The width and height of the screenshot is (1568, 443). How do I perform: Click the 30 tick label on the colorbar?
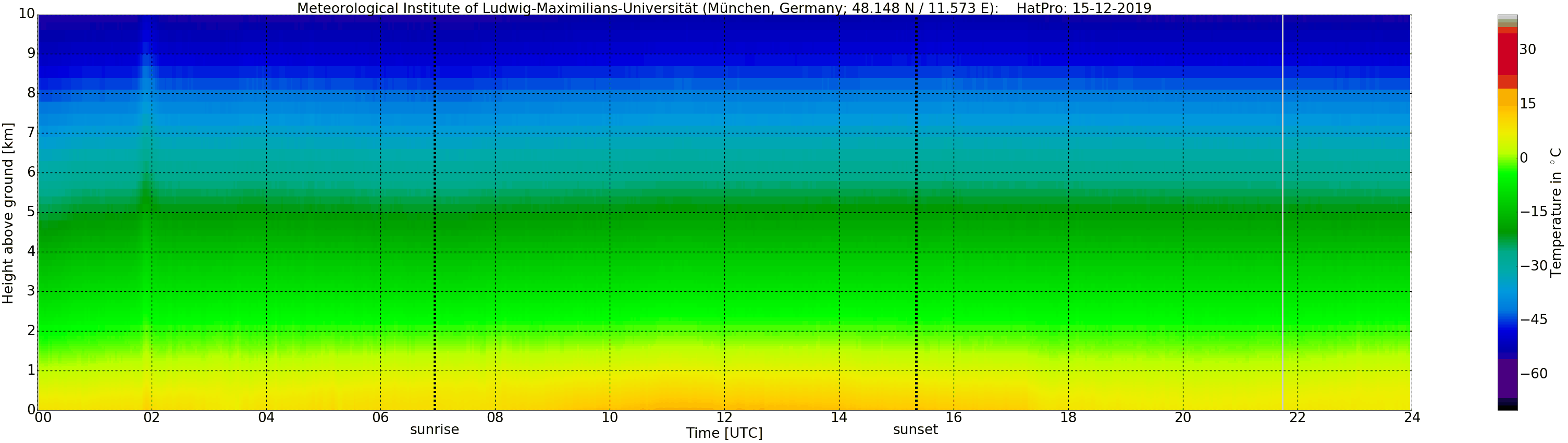tap(1528, 50)
